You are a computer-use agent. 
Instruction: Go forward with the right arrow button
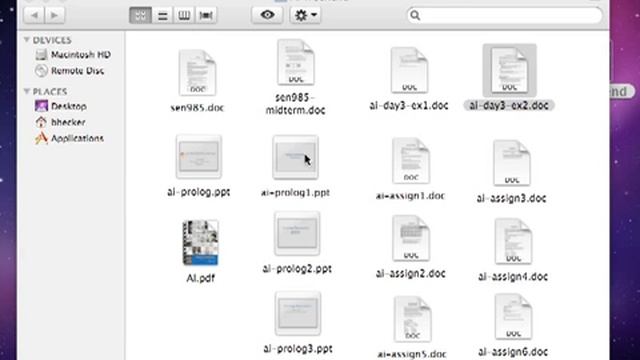coord(54,16)
